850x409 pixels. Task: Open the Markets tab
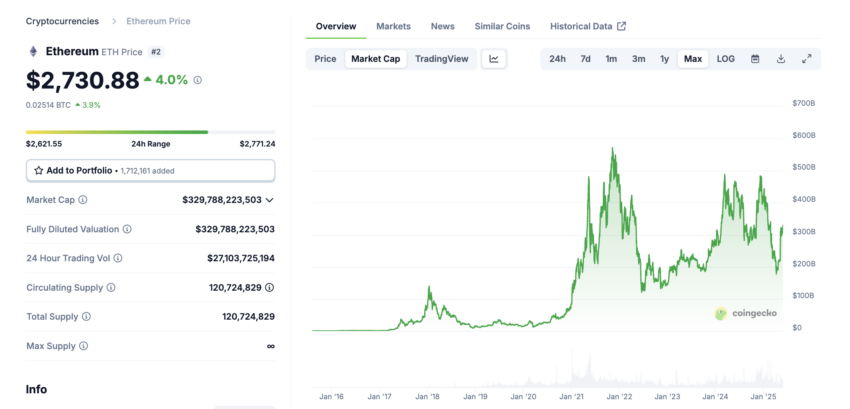coord(394,26)
